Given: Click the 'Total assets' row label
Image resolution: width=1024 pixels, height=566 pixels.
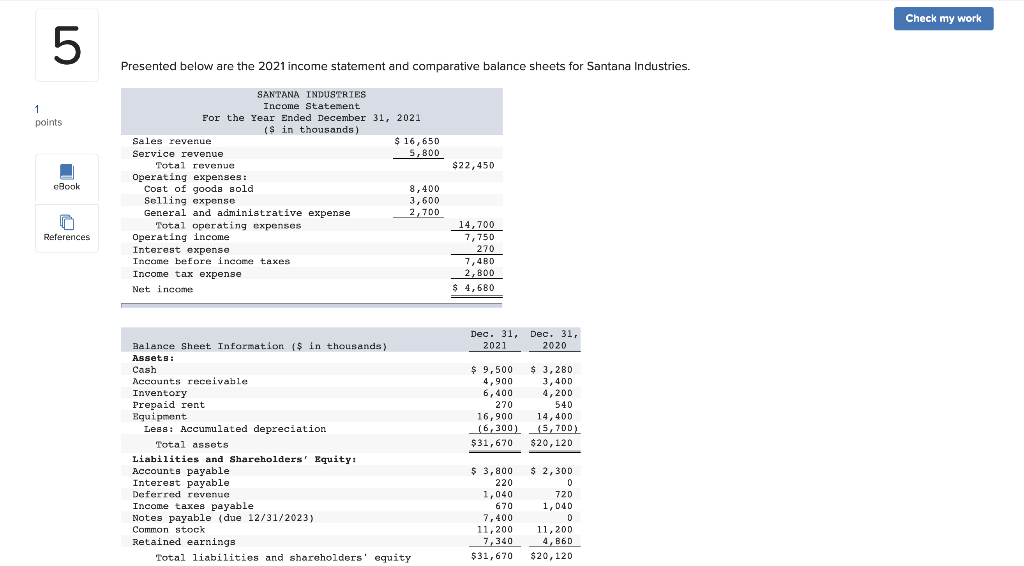Looking at the screenshot, I should 192,445.
